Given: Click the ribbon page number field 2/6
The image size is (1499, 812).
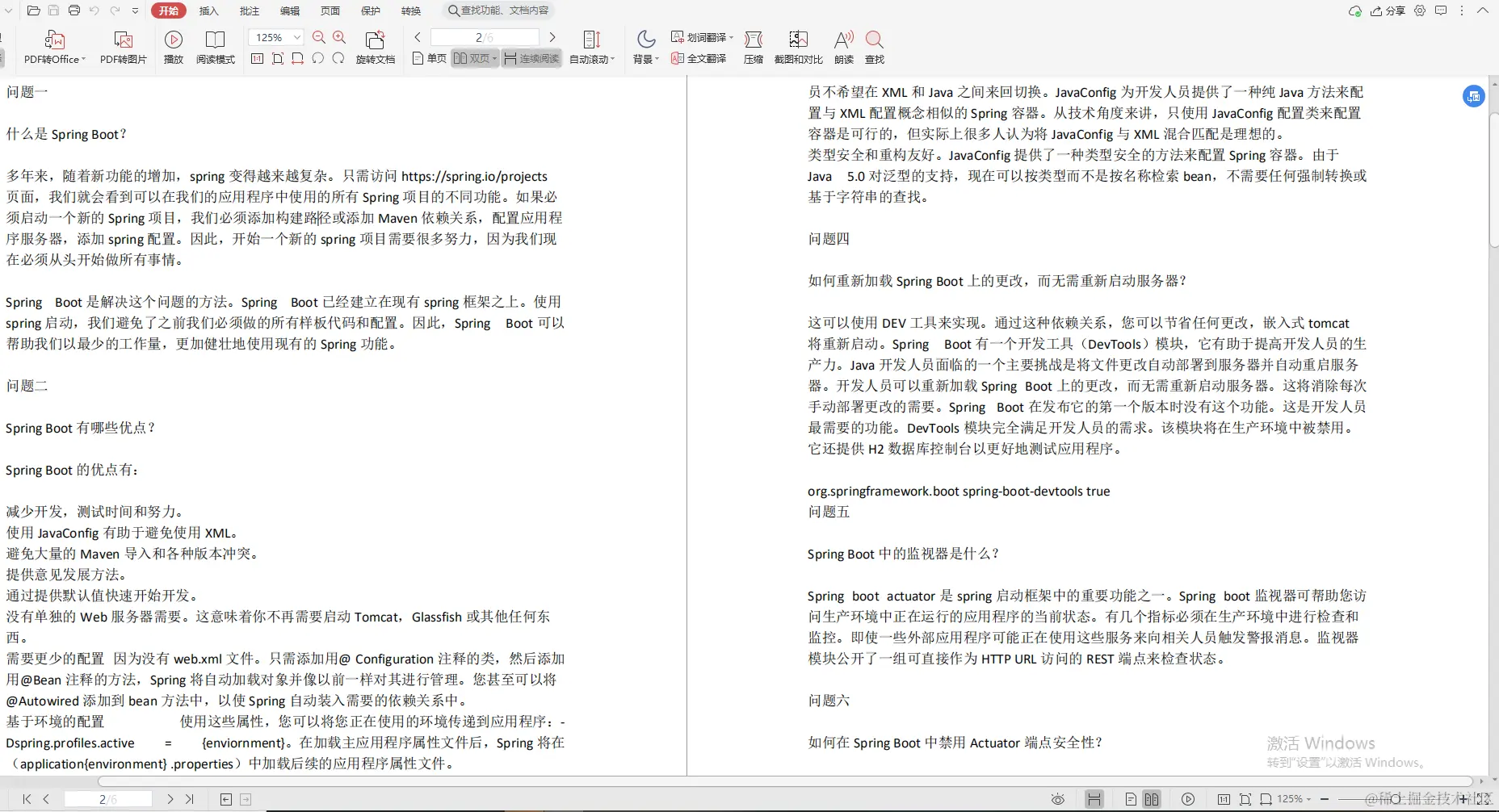Looking at the screenshot, I should tap(485, 37).
